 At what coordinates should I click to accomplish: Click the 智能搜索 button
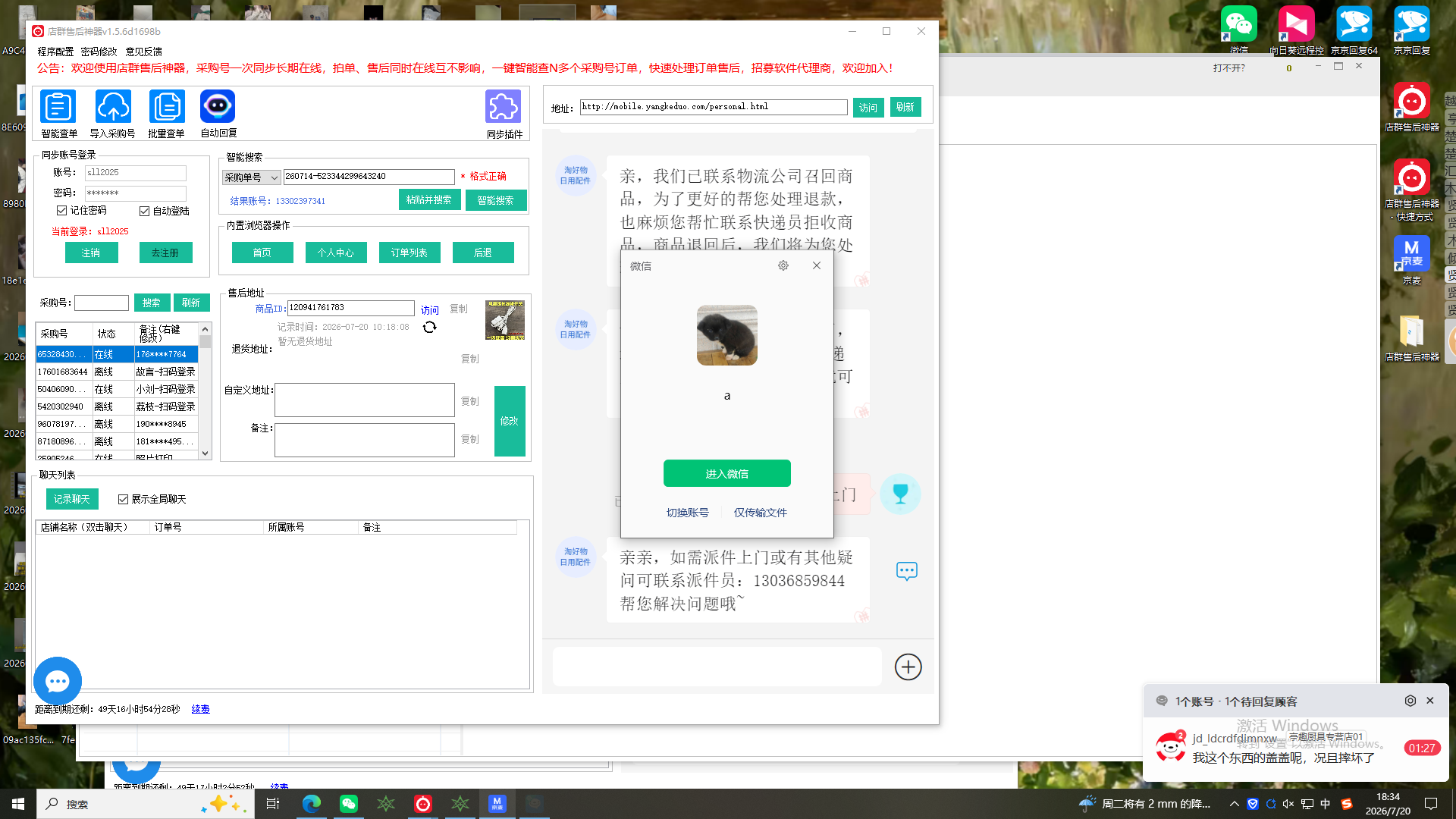point(496,200)
